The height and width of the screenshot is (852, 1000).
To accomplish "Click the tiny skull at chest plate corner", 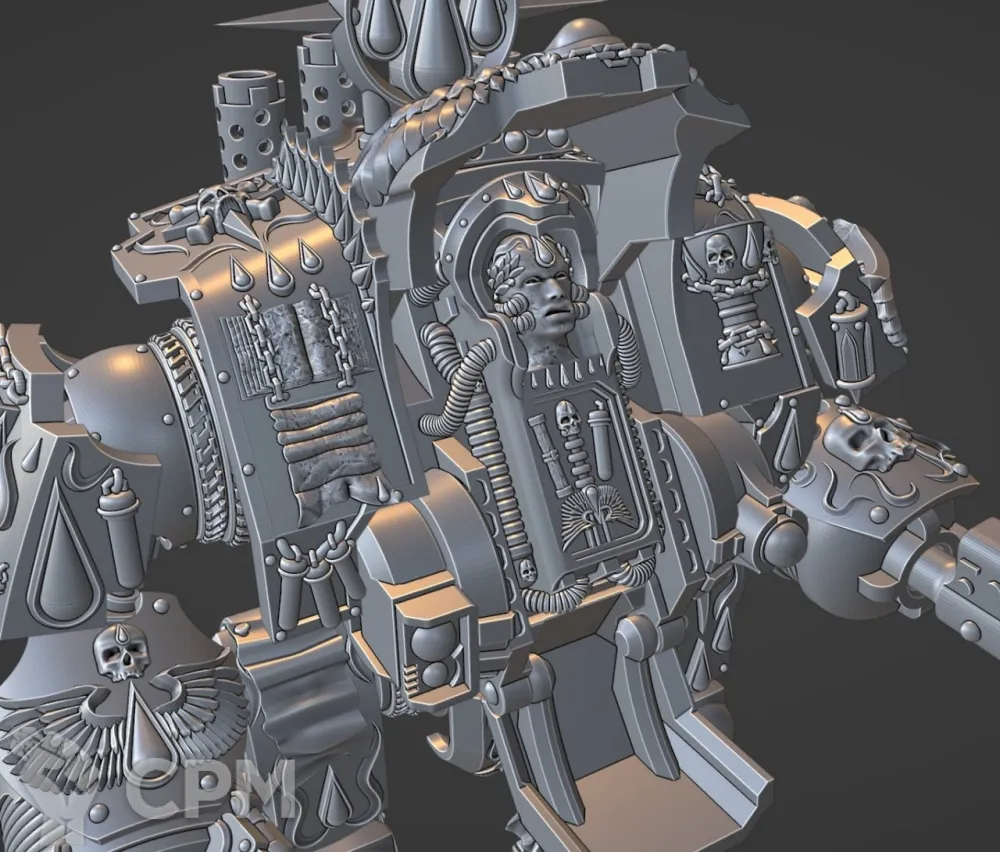I will coord(527,572).
